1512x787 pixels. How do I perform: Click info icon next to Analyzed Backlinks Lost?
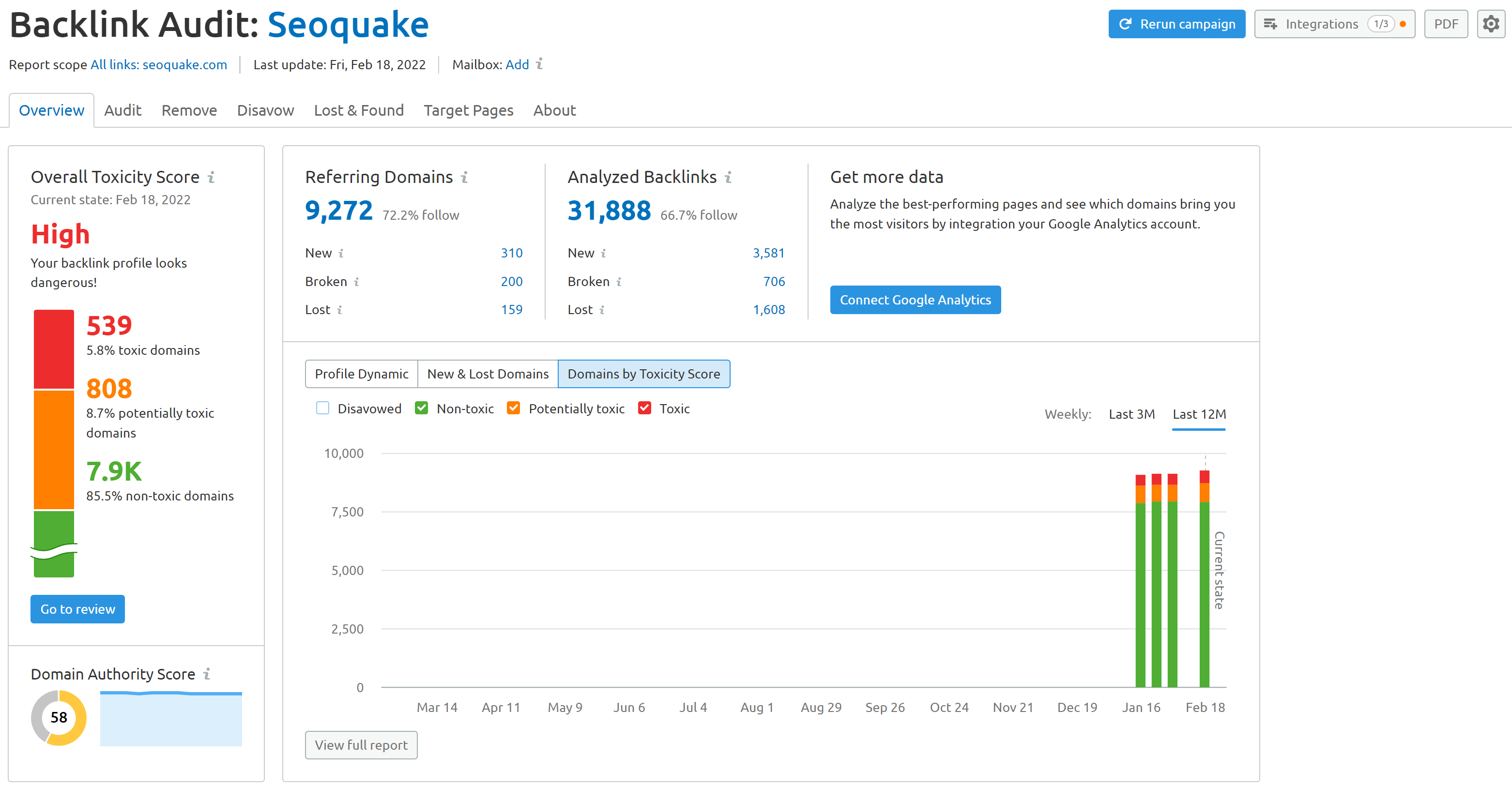coord(602,310)
